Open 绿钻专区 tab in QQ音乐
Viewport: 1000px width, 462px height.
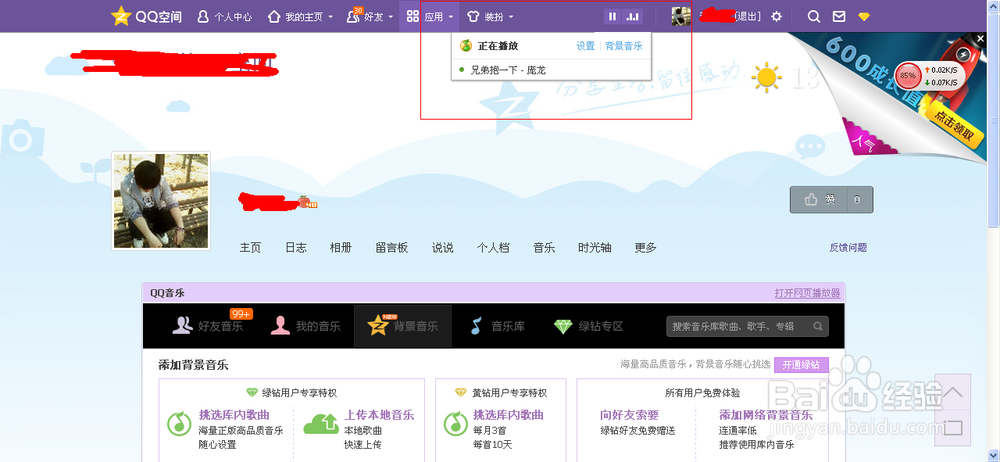click(588, 326)
